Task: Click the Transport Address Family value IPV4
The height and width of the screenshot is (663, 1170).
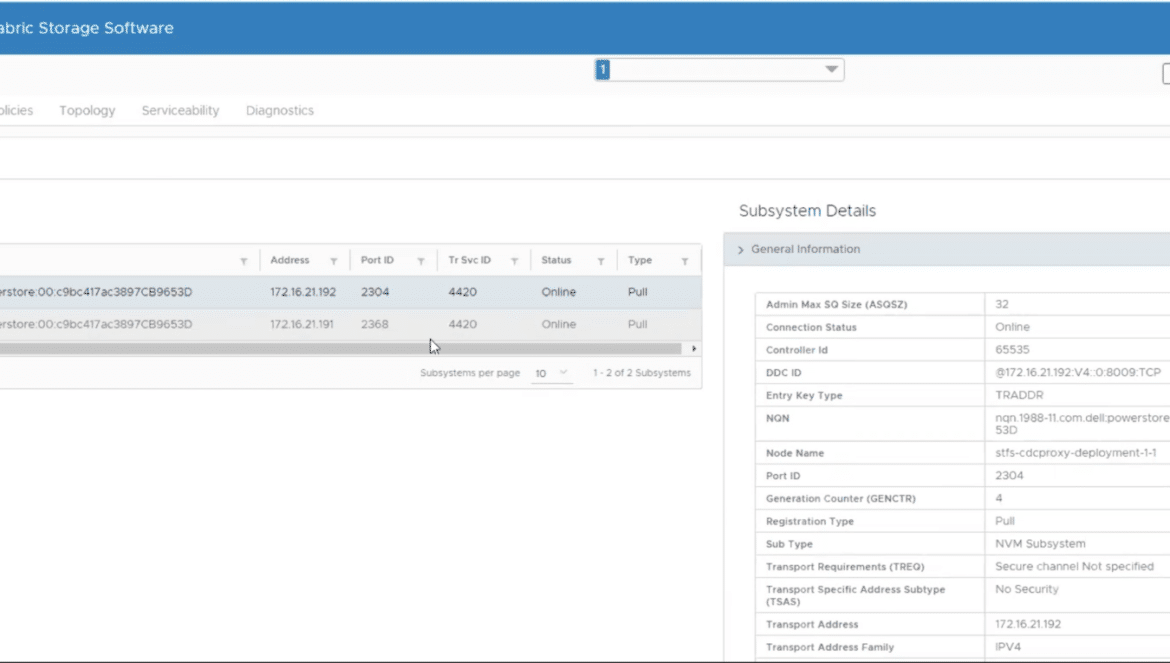Action: pos(1008,647)
